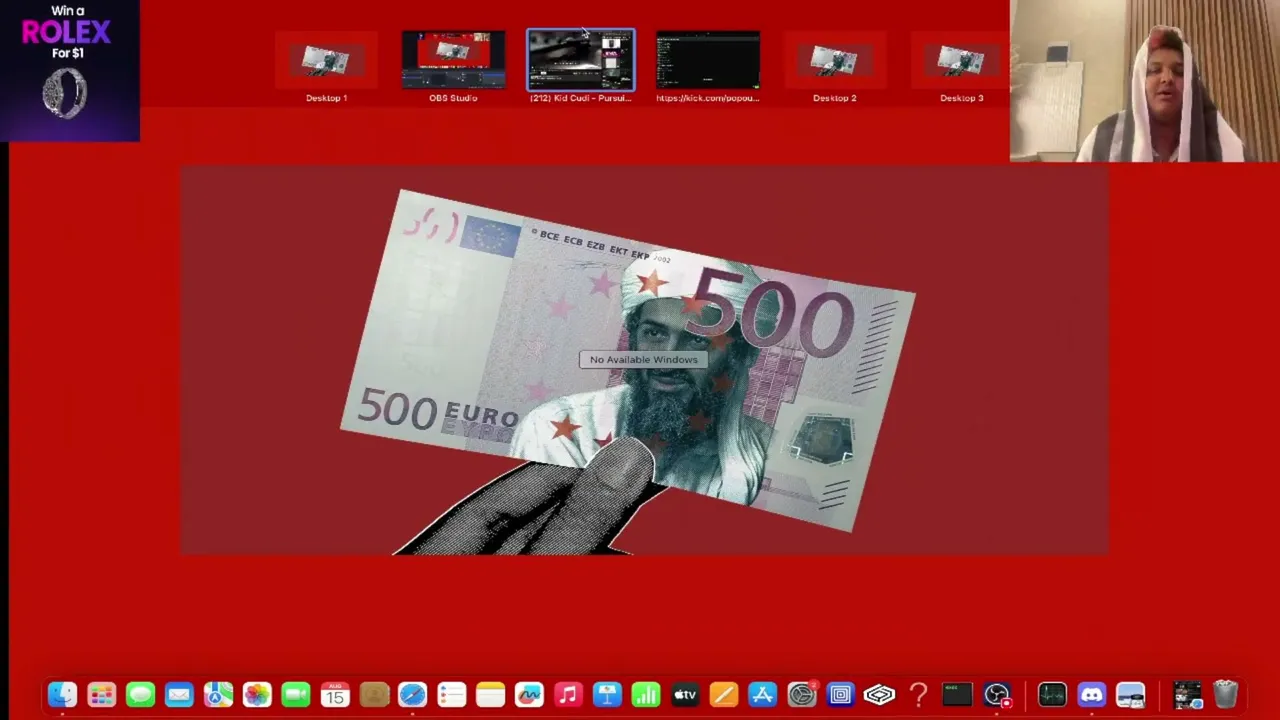The width and height of the screenshot is (1280, 720).
Task: Switch to the kick.com full-screen space
Action: click(x=708, y=67)
